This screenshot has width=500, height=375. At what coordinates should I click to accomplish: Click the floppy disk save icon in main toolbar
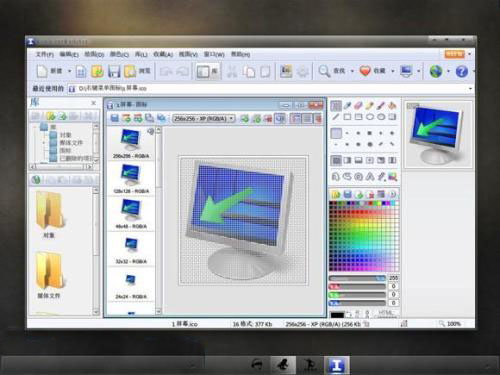pyautogui.click(x=114, y=71)
